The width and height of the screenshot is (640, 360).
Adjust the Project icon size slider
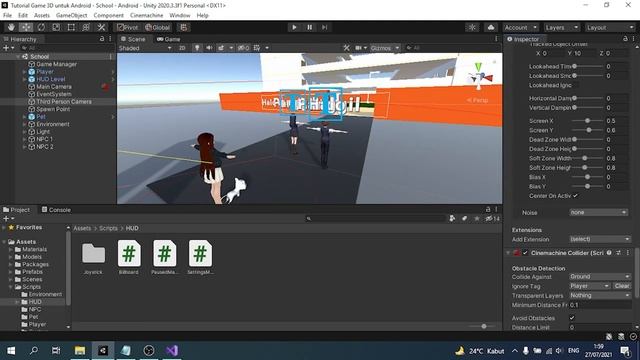coord(483,327)
